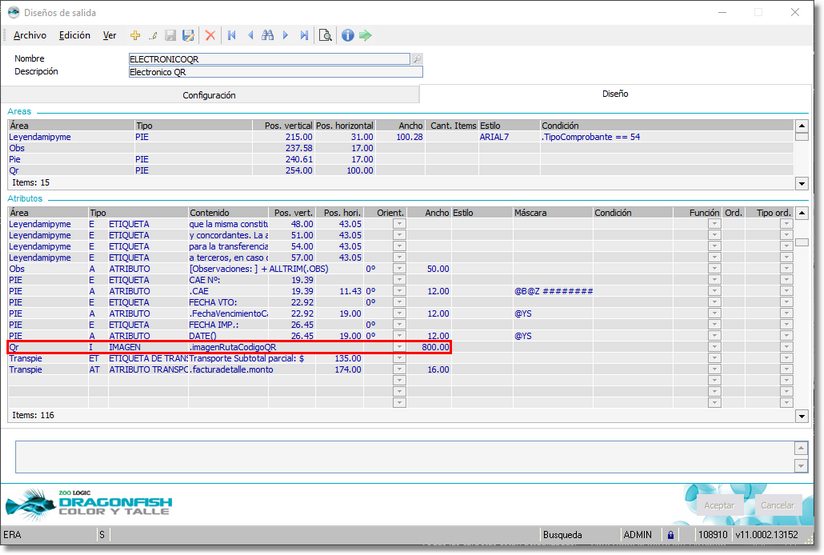Click the blue Information icon

point(347,35)
